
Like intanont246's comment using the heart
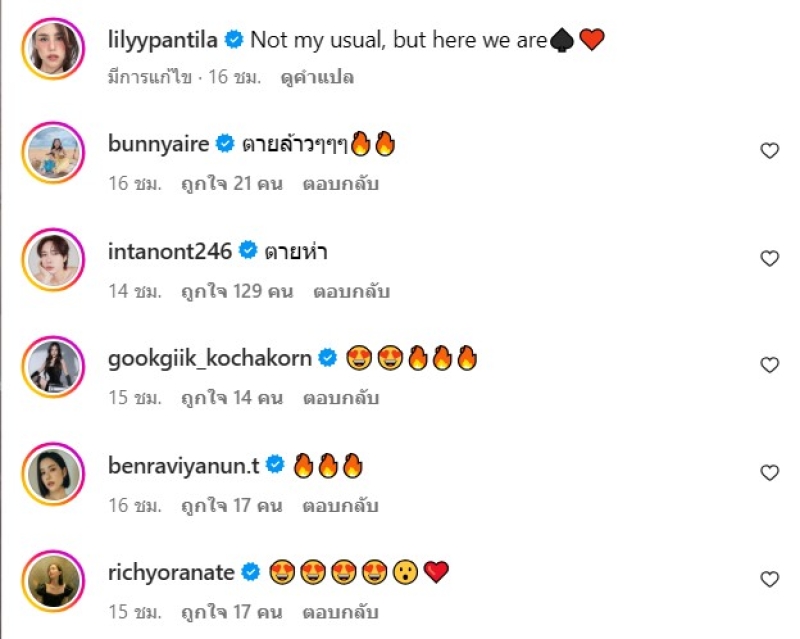tap(769, 258)
